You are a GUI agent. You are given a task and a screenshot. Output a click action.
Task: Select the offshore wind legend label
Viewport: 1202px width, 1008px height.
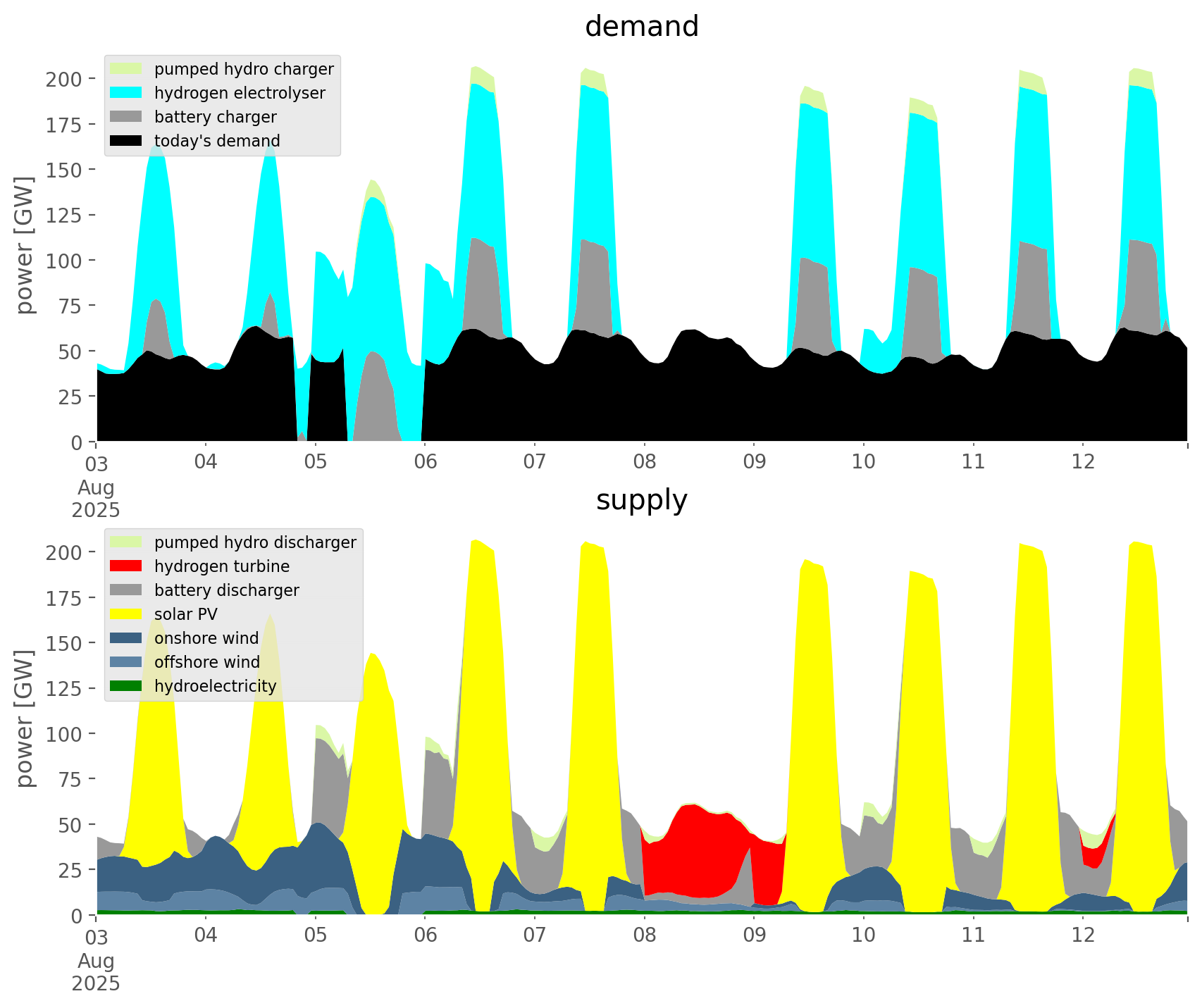coord(206,662)
